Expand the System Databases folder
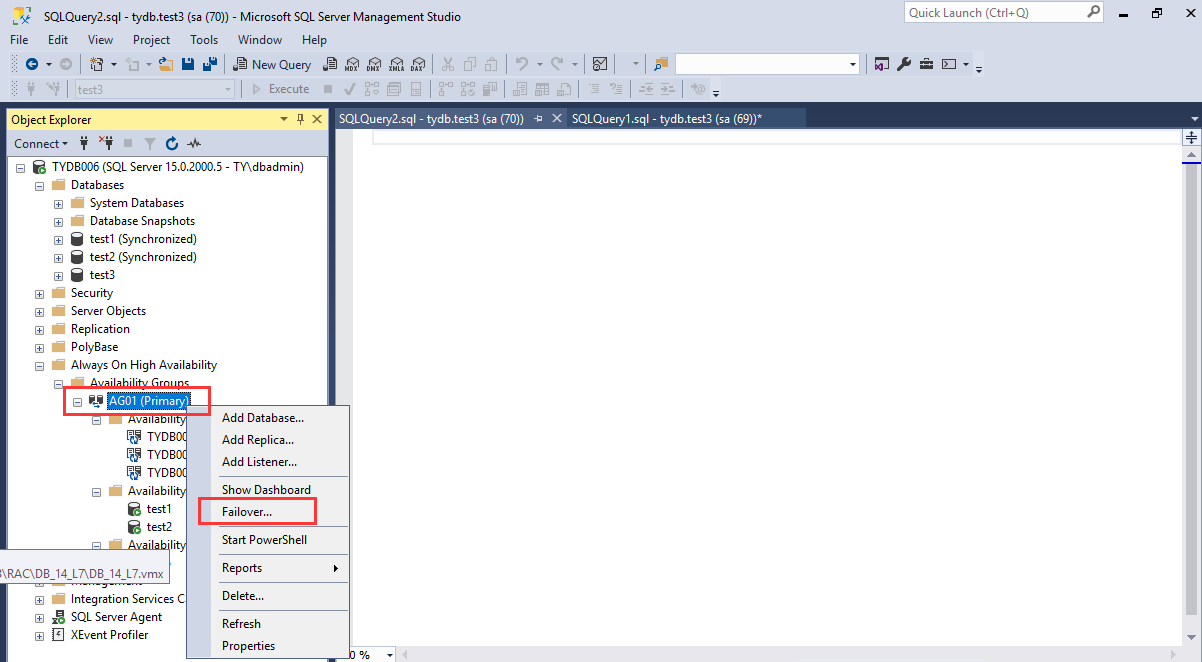 [x=59, y=203]
